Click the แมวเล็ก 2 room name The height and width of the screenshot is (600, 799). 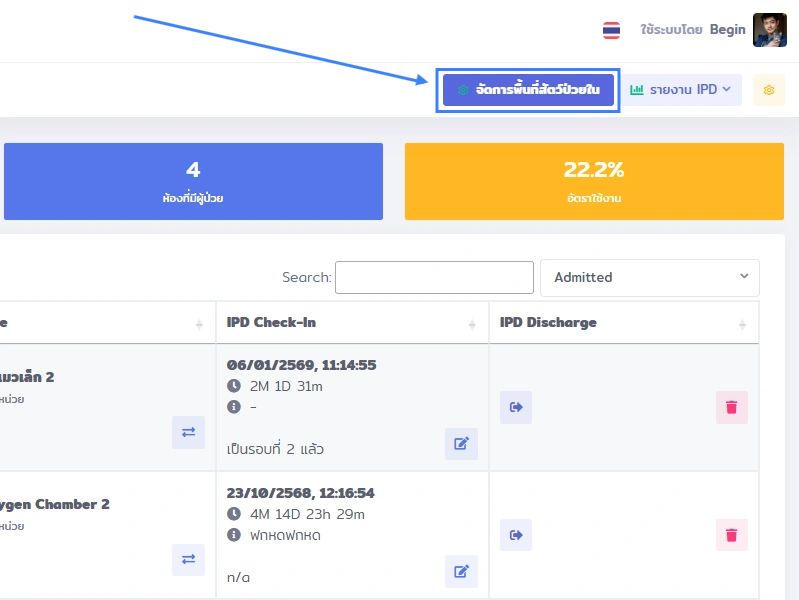coord(27,377)
